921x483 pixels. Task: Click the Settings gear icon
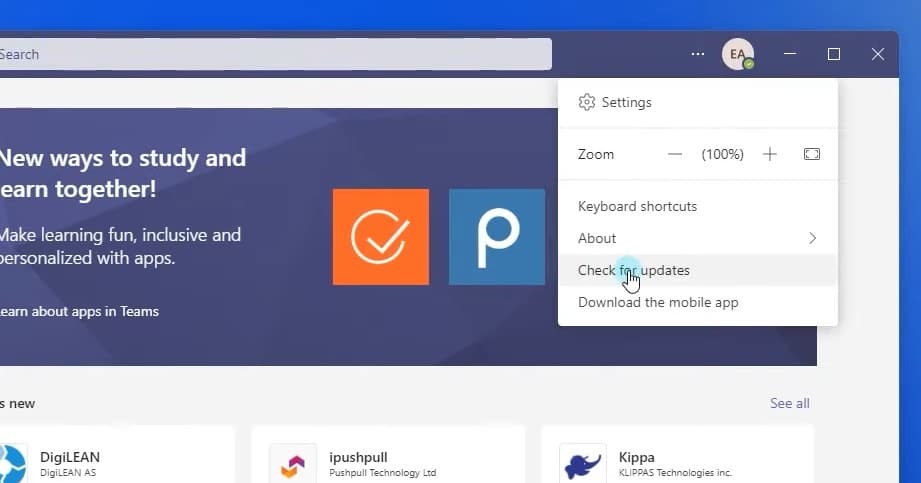click(x=586, y=102)
